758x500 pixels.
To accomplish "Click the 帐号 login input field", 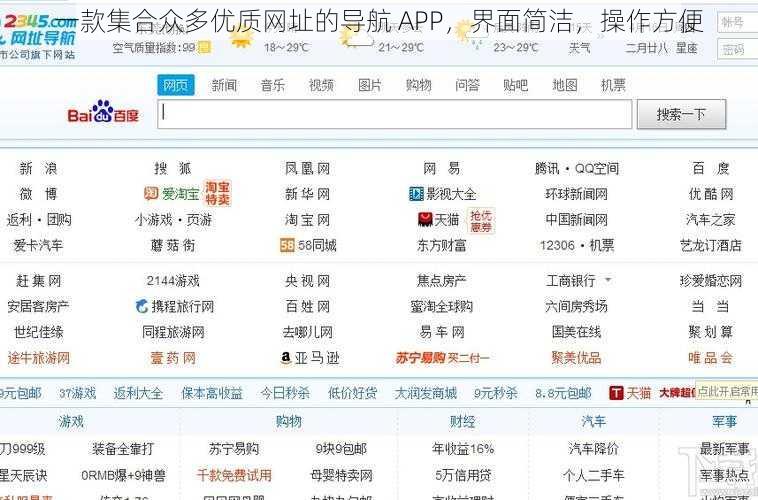I will click(x=737, y=22).
